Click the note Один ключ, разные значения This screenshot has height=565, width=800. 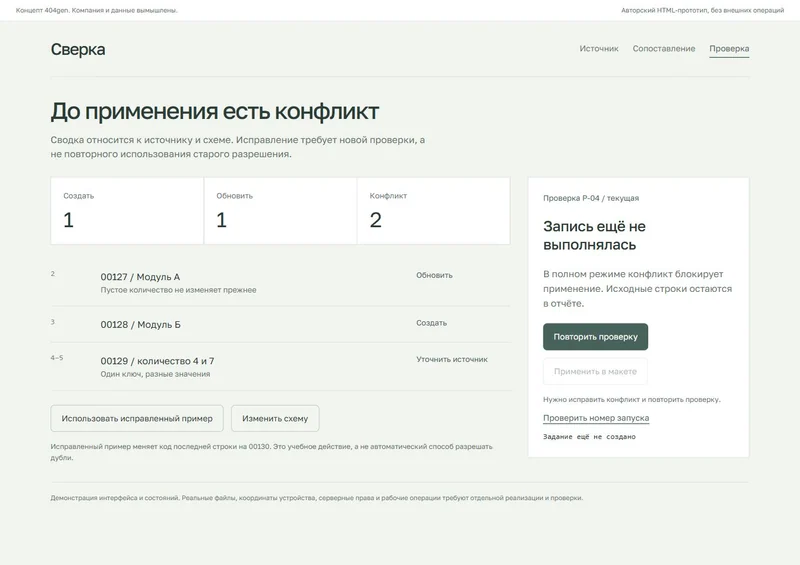click(x=155, y=374)
